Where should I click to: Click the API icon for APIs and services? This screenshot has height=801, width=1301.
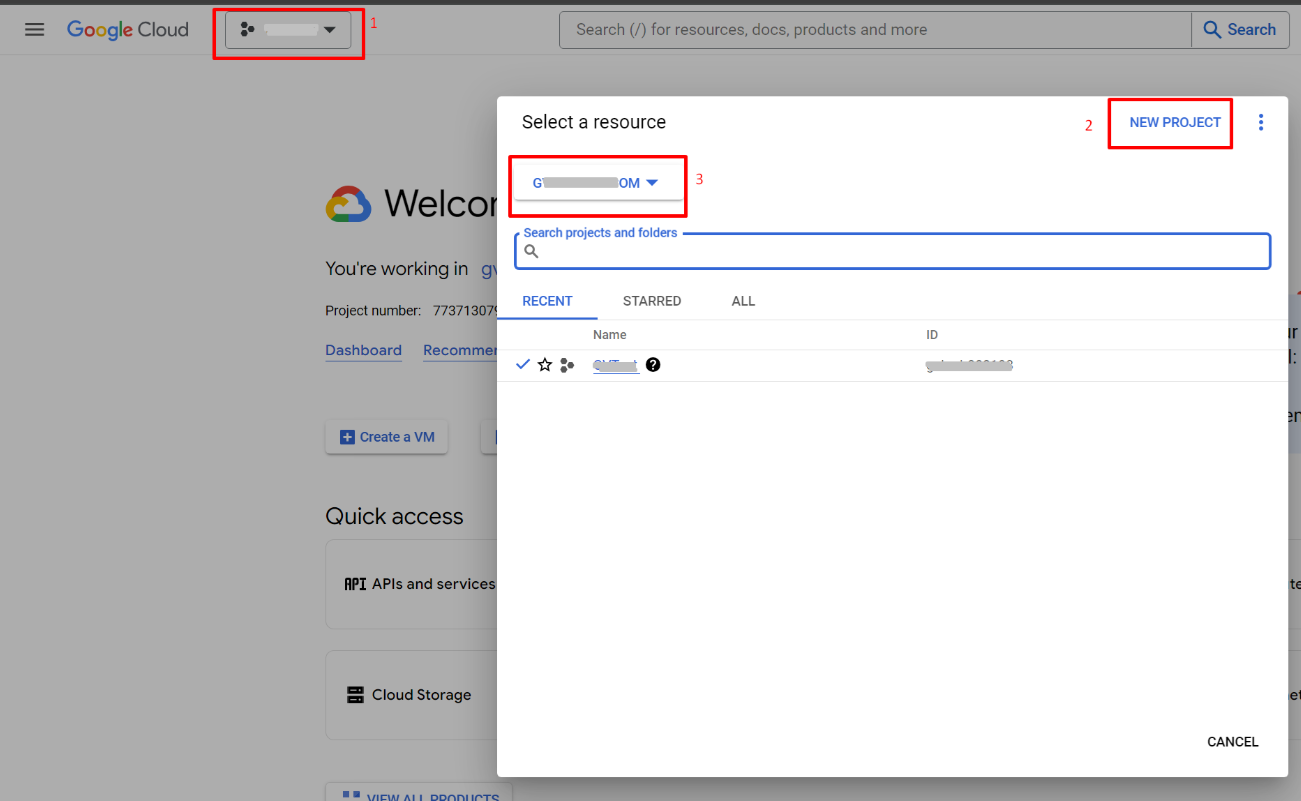(x=355, y=584)
